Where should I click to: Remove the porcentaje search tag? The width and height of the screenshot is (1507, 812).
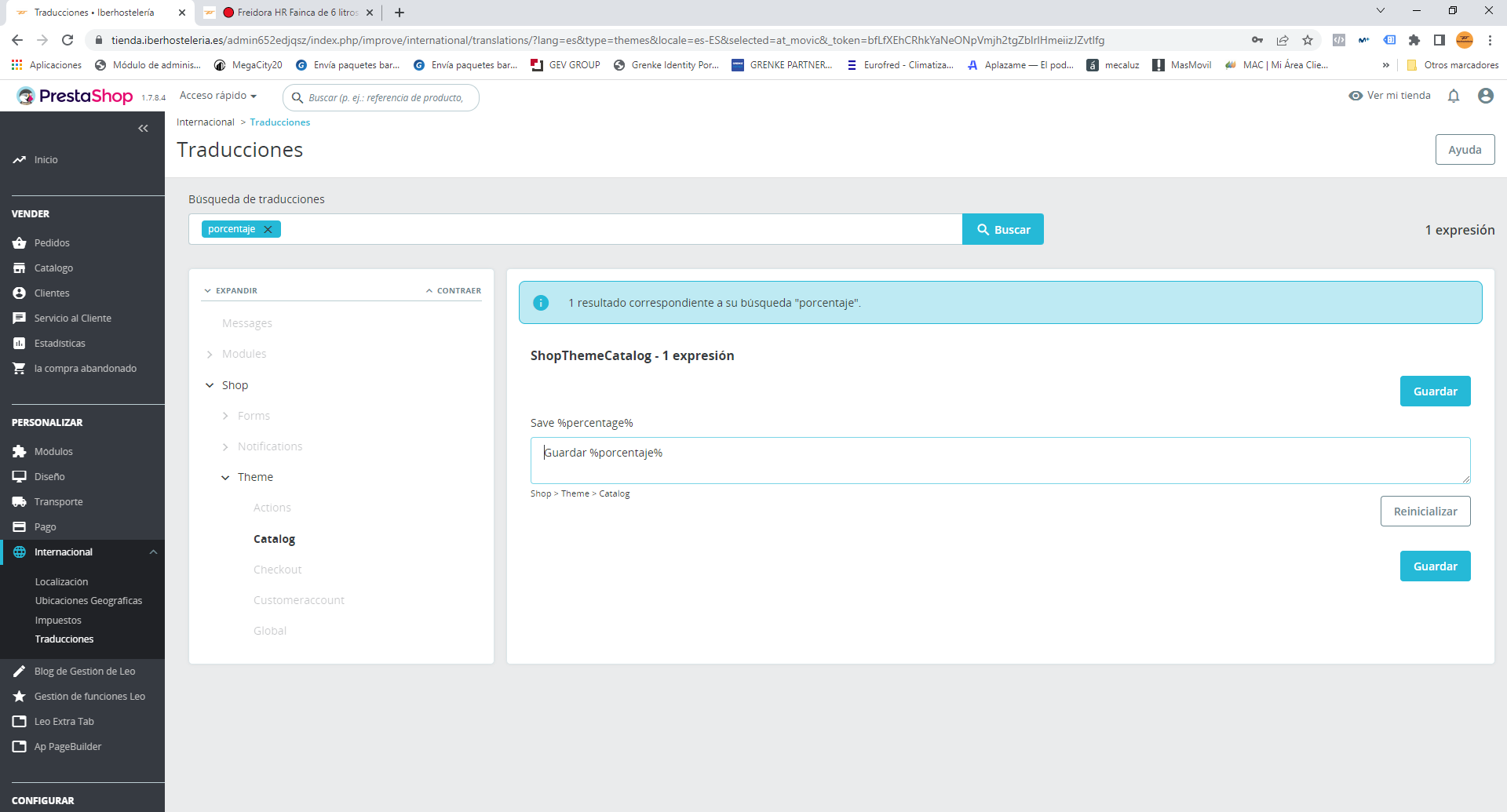(268, 229)
